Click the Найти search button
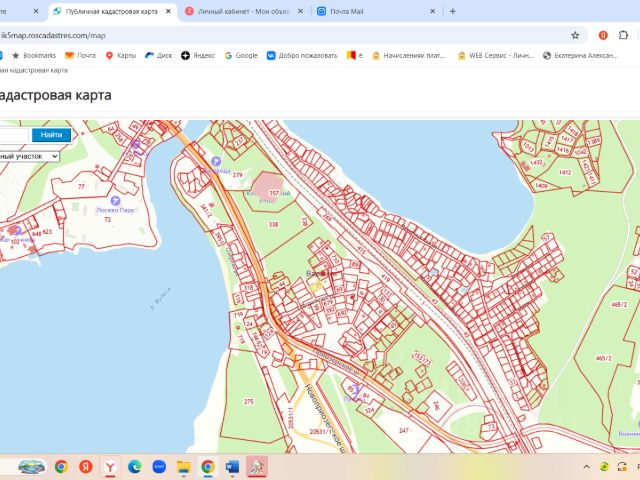Image resolution: width=640 pixels, height=480 pixels. coord(51,135)
